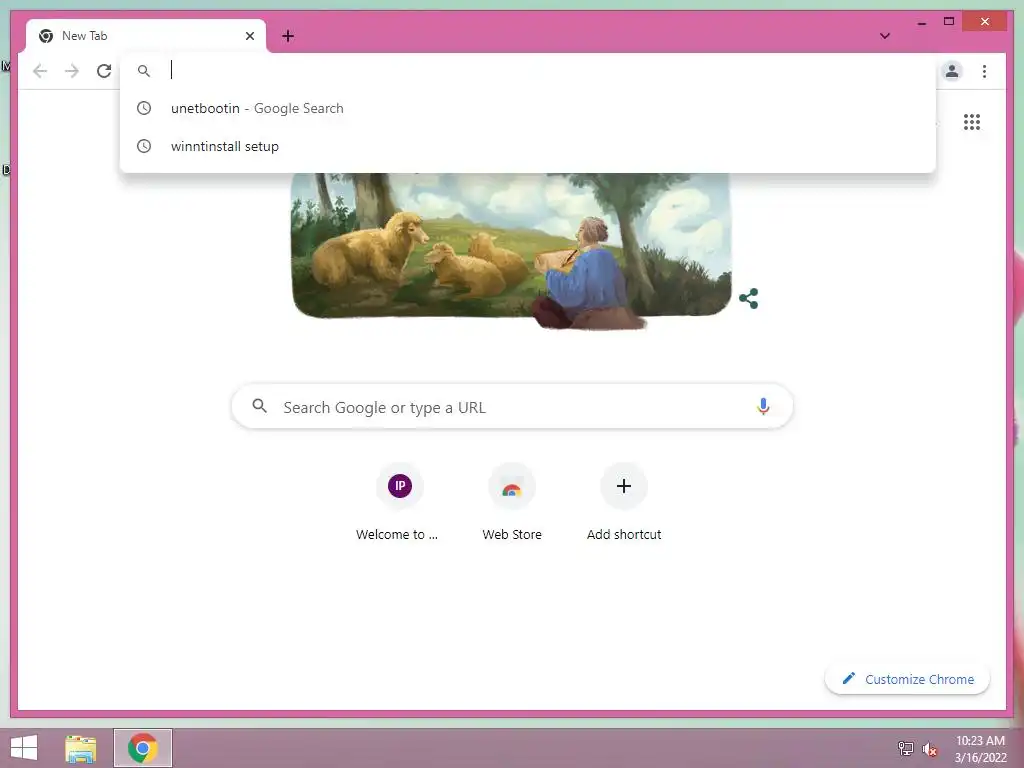Click the clock icon beside unetbootin
1024x768 pixels.
[x=144, y=108]
